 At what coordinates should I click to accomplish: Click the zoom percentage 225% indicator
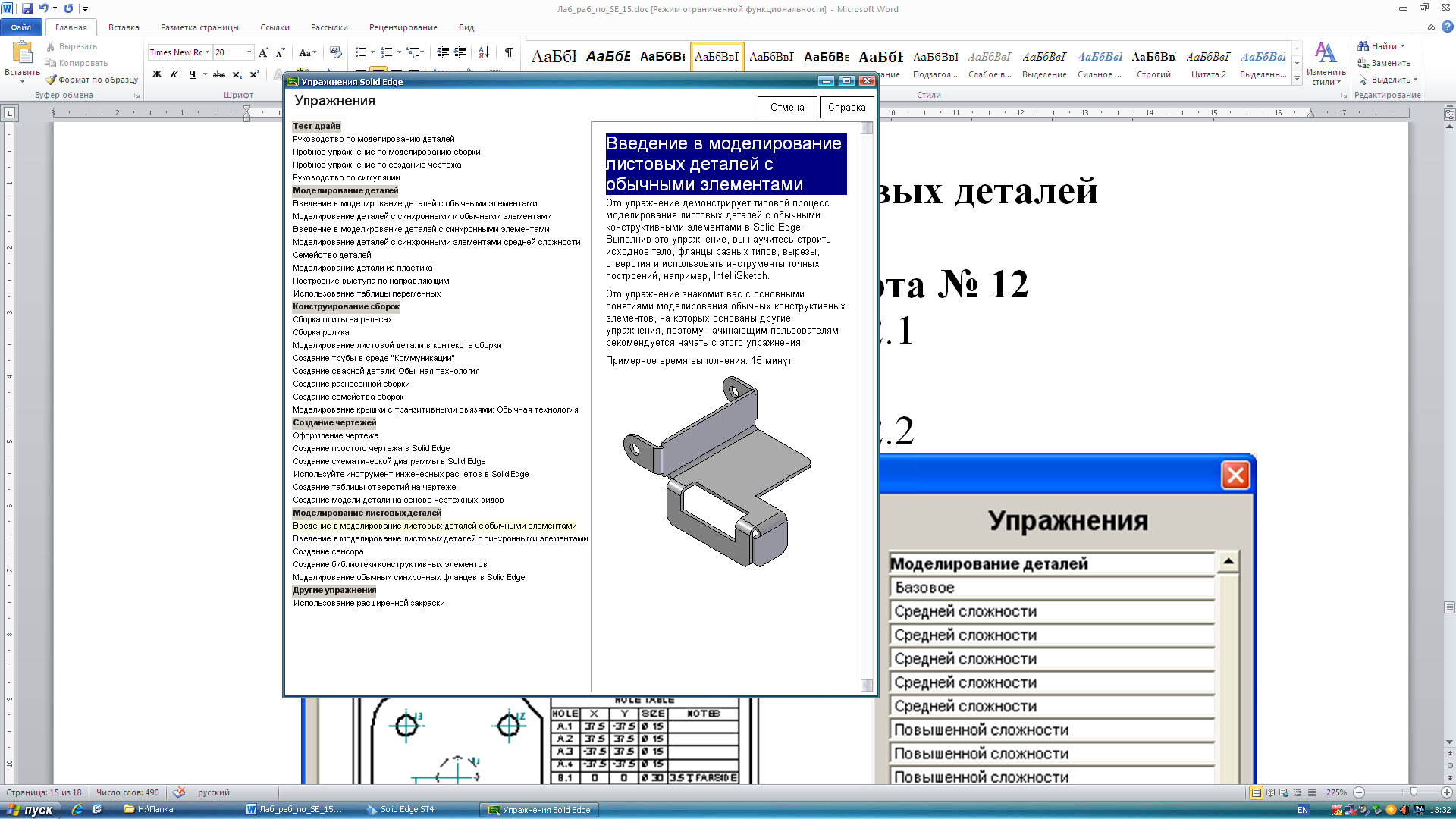[1336, 792]
